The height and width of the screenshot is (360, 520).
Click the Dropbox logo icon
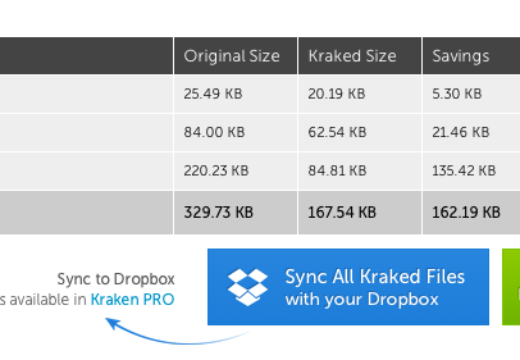pos(248,287)
